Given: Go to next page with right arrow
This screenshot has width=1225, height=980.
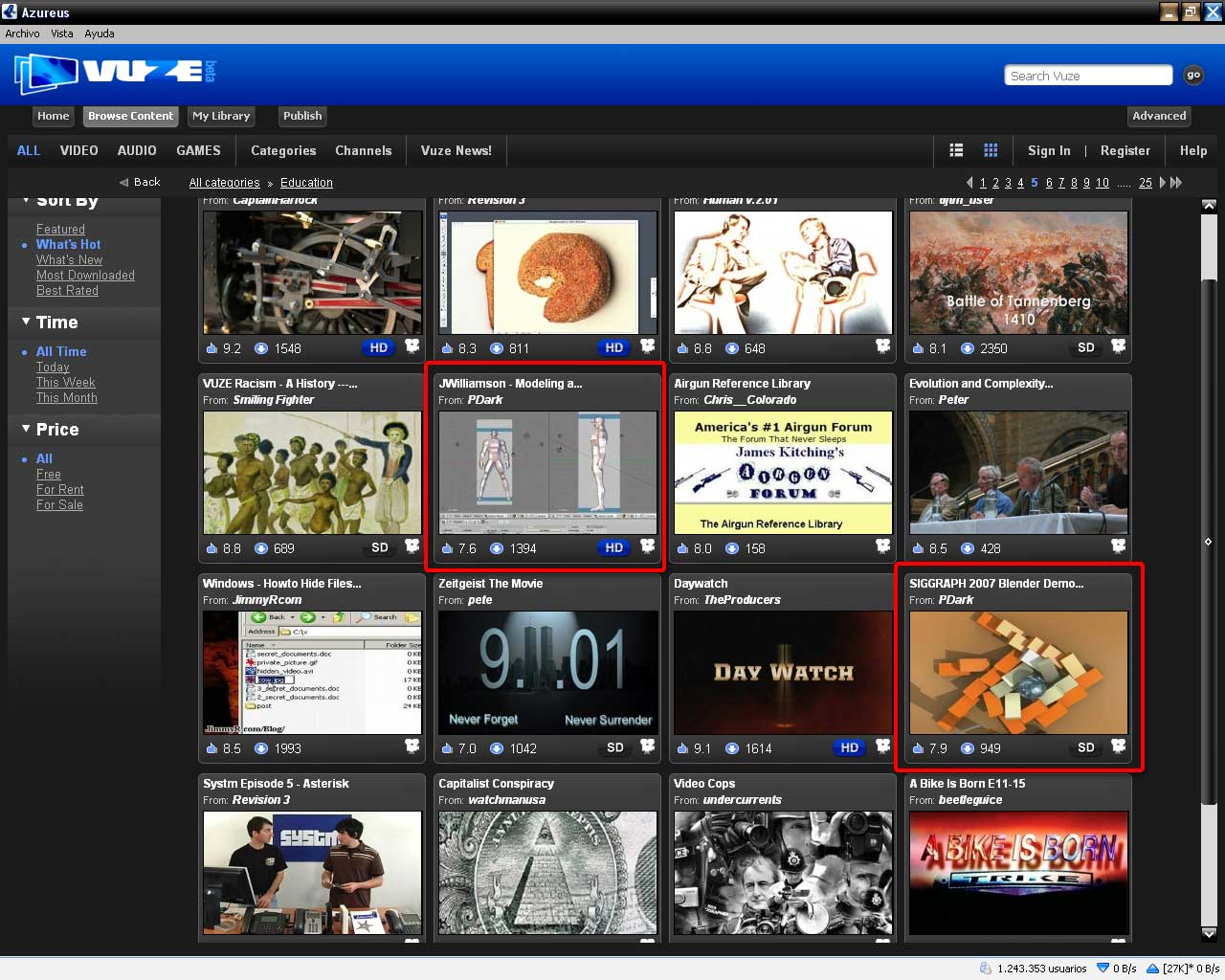Looking at the screenshot, I should 1163,182.
